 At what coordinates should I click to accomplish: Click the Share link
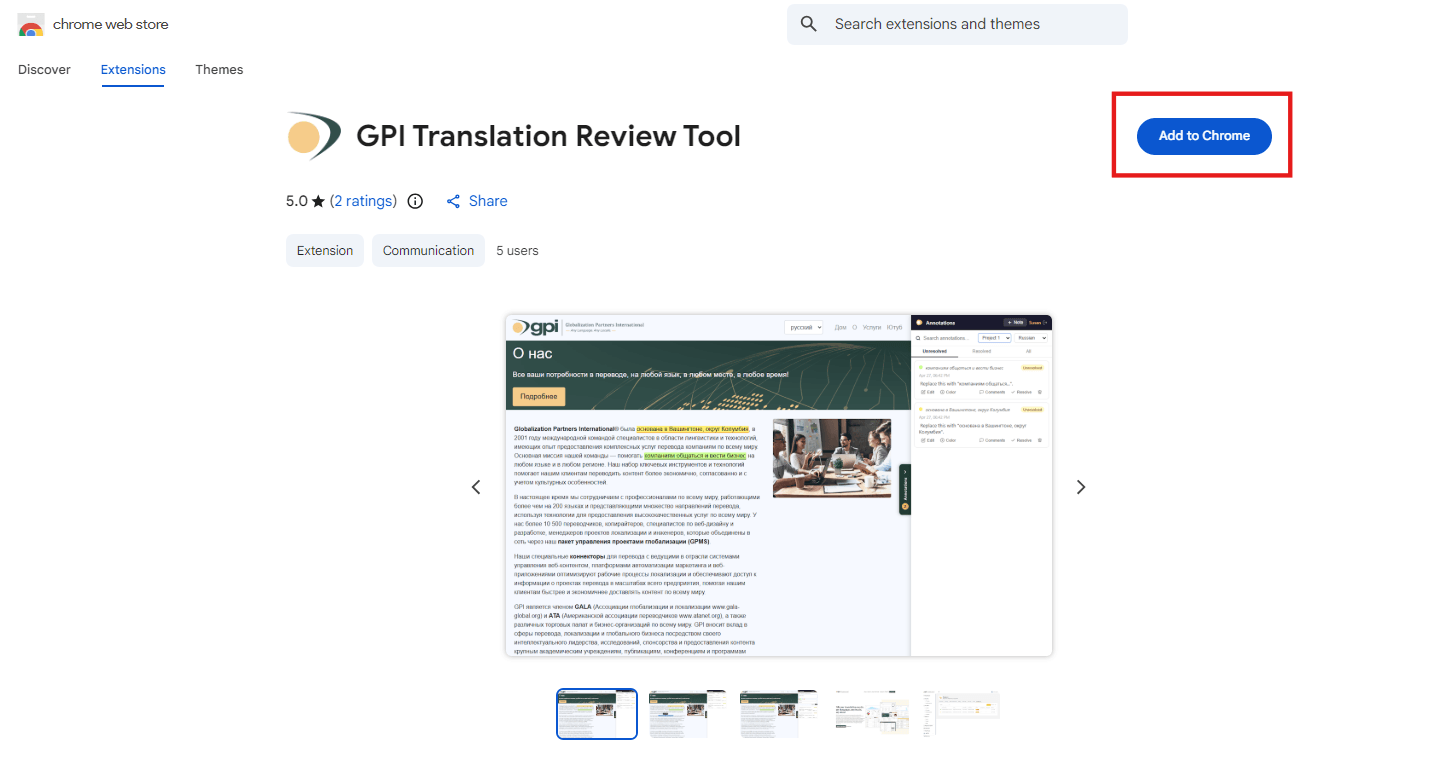tap(477, 201)
